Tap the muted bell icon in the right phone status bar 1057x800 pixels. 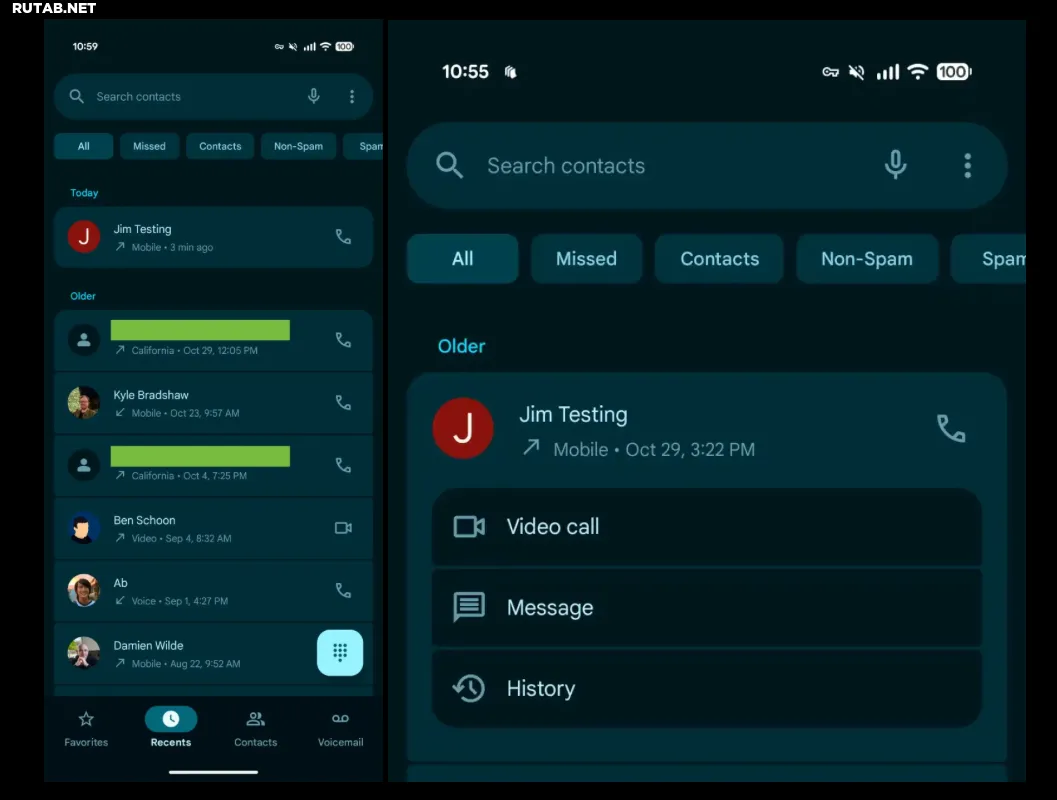point(856,71)
